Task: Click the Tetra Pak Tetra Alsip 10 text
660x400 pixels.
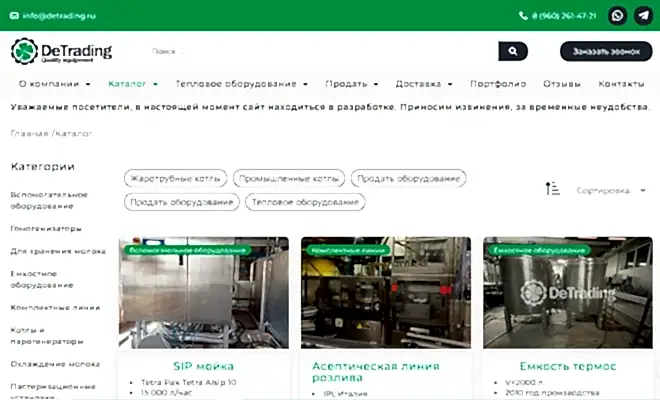Action: coord(189,382)
